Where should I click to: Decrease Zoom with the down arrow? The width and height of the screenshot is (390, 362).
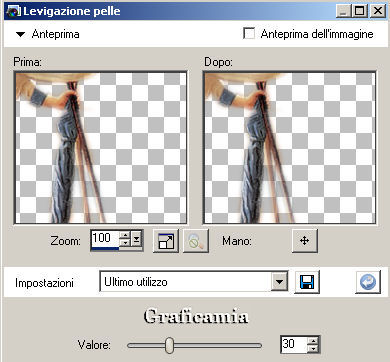(x=125, y=243)
